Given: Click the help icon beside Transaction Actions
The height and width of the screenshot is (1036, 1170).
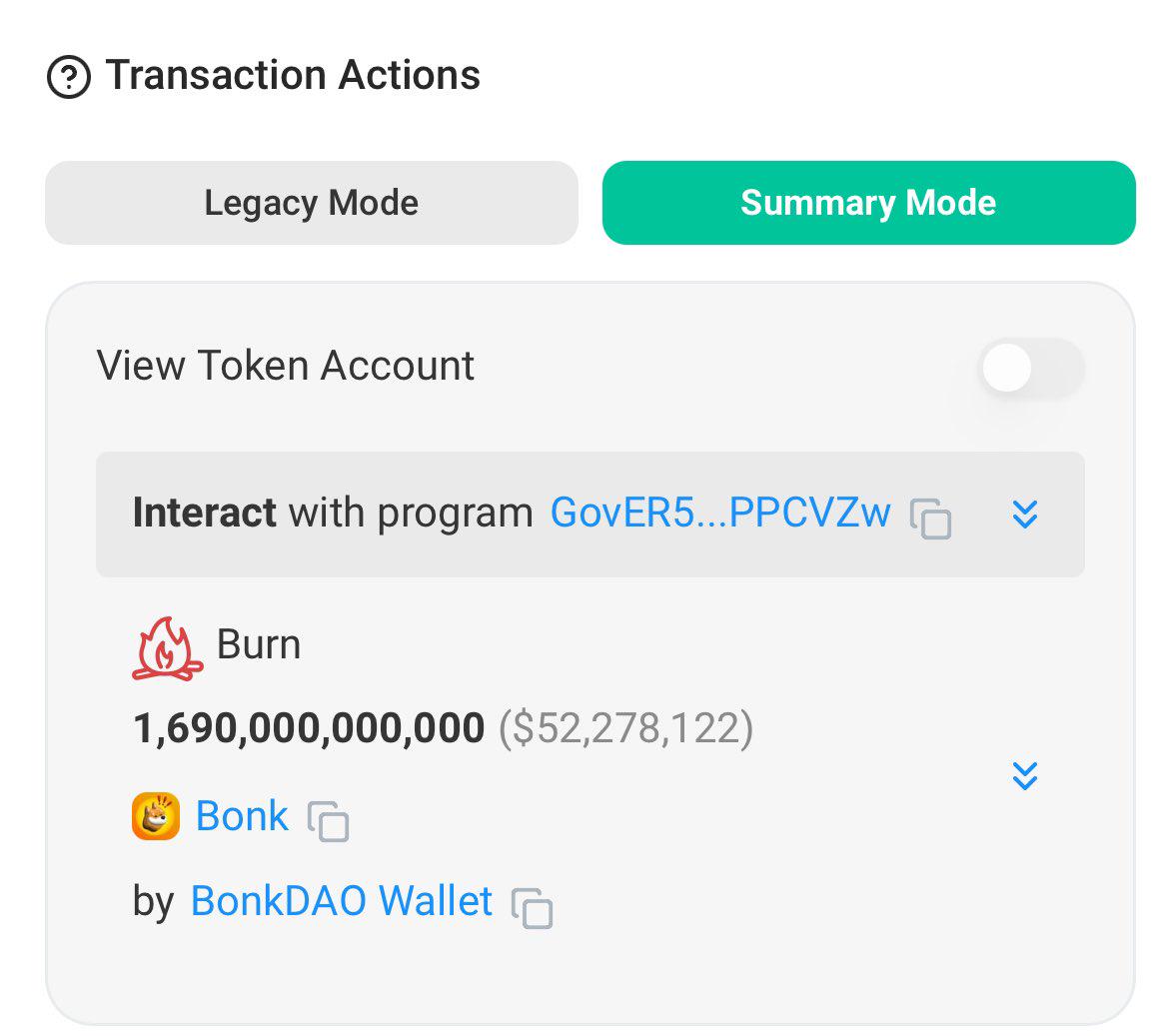Looking at the screenshot, I should [69, 77].
